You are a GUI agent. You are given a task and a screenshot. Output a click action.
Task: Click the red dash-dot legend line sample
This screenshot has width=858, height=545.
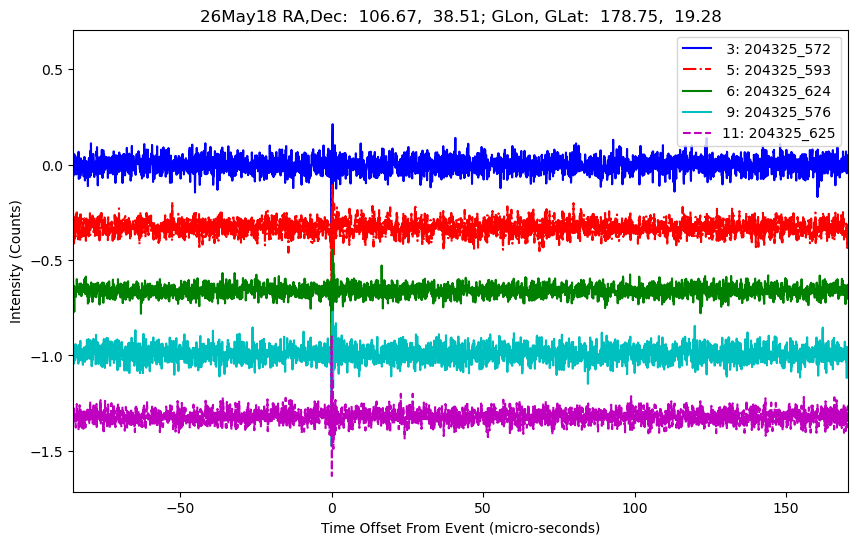pos(697,69)
